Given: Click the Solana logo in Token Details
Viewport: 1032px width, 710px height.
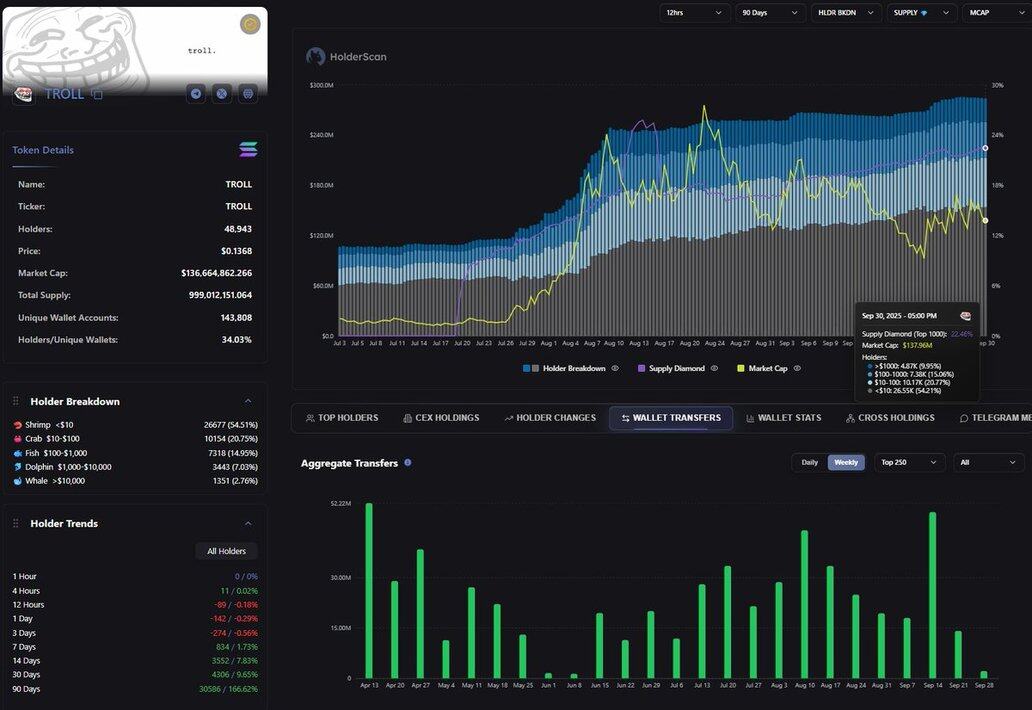Looking at the screenshot, I should pyautogui.click(x=248, y=150).
